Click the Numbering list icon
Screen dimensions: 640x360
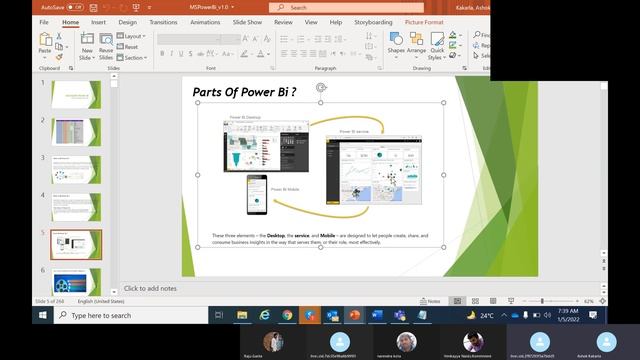click(x=301, y=39)
